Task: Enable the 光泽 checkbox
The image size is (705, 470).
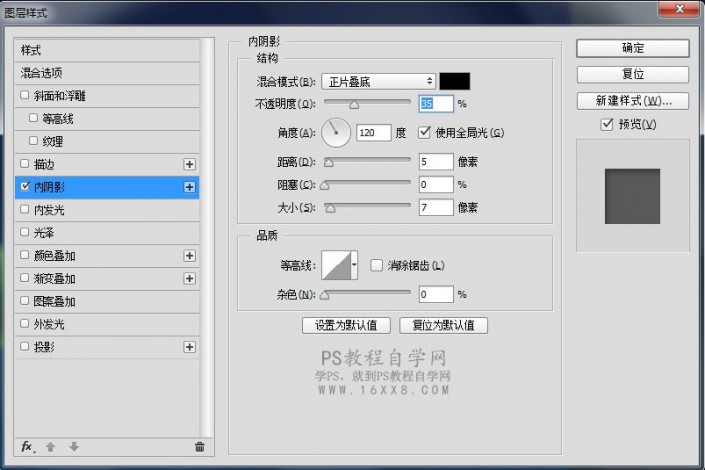Action: point(25,232)
